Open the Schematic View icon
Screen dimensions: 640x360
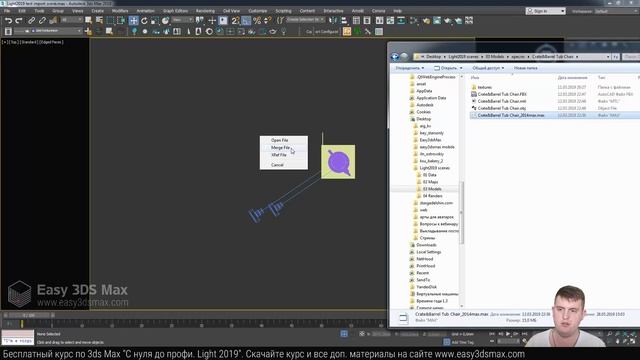coord(401,20)
